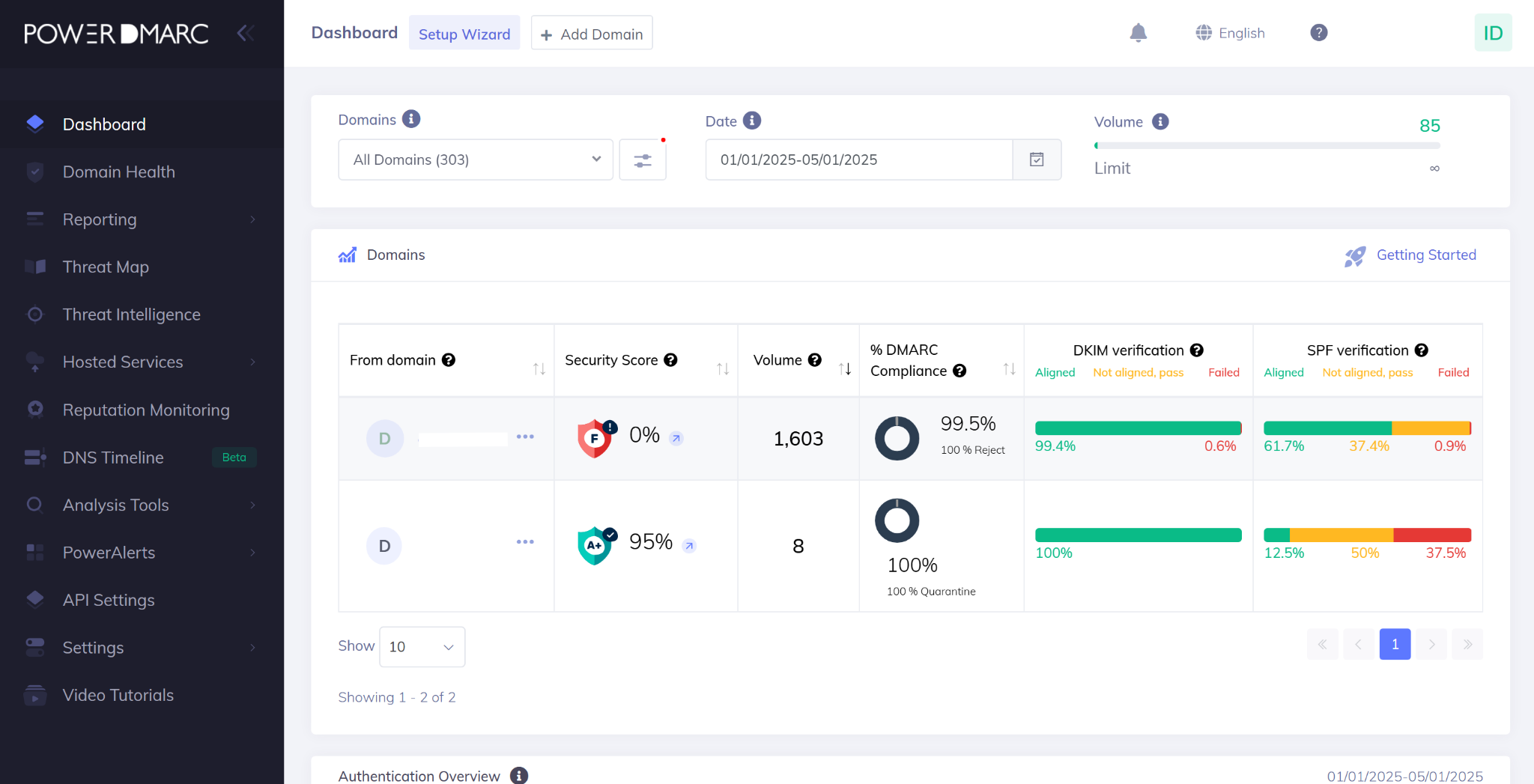Open the help question mark icon
The width and height of the screenshot is (1534, 784).
tap(1318, 33)
